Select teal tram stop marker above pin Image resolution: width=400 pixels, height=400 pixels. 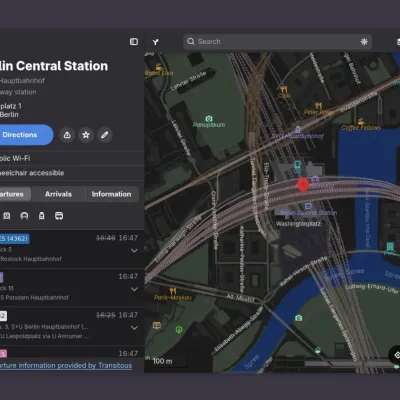(x=297, y=165)
